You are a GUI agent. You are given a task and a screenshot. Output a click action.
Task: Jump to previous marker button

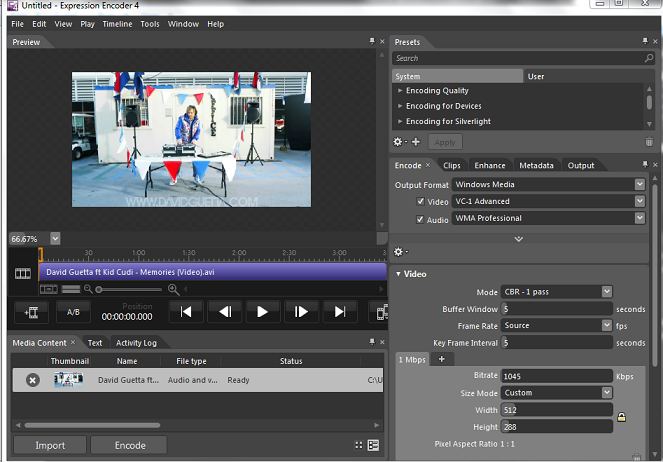coord(186,312)
